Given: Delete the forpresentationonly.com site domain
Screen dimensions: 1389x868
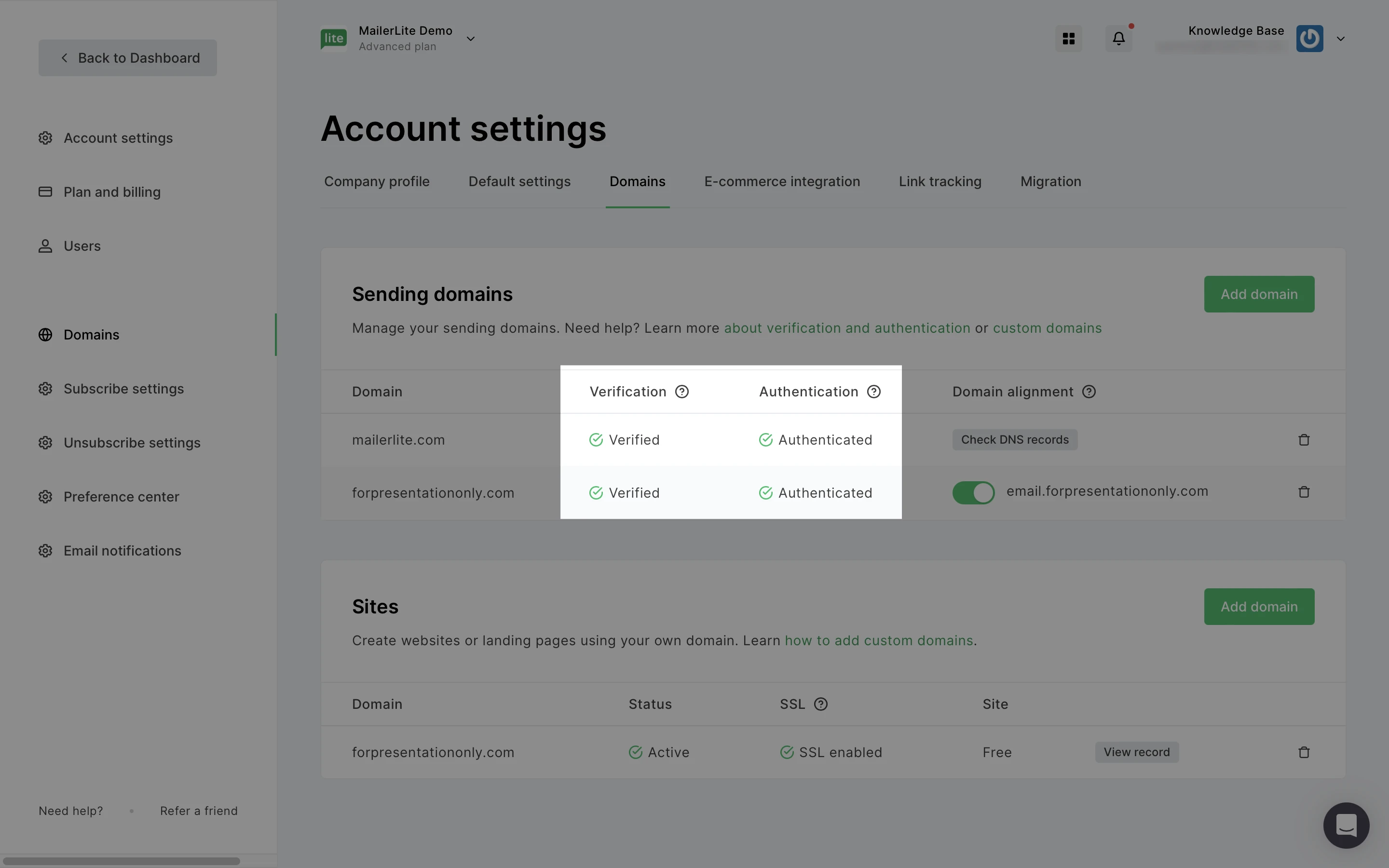Looking at the screenshot, I should [1304, 752].
